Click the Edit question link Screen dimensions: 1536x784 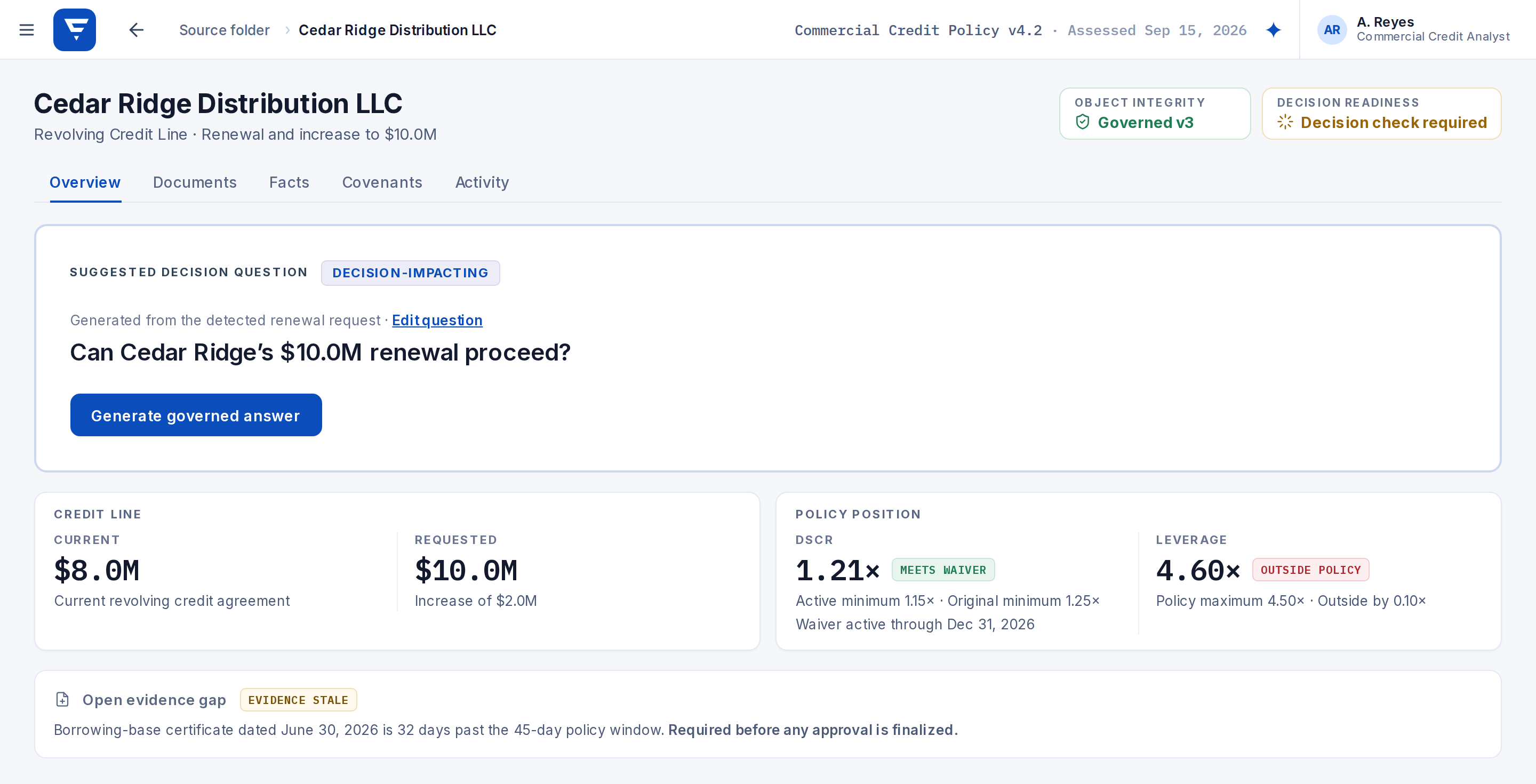(x=437, y=321)
